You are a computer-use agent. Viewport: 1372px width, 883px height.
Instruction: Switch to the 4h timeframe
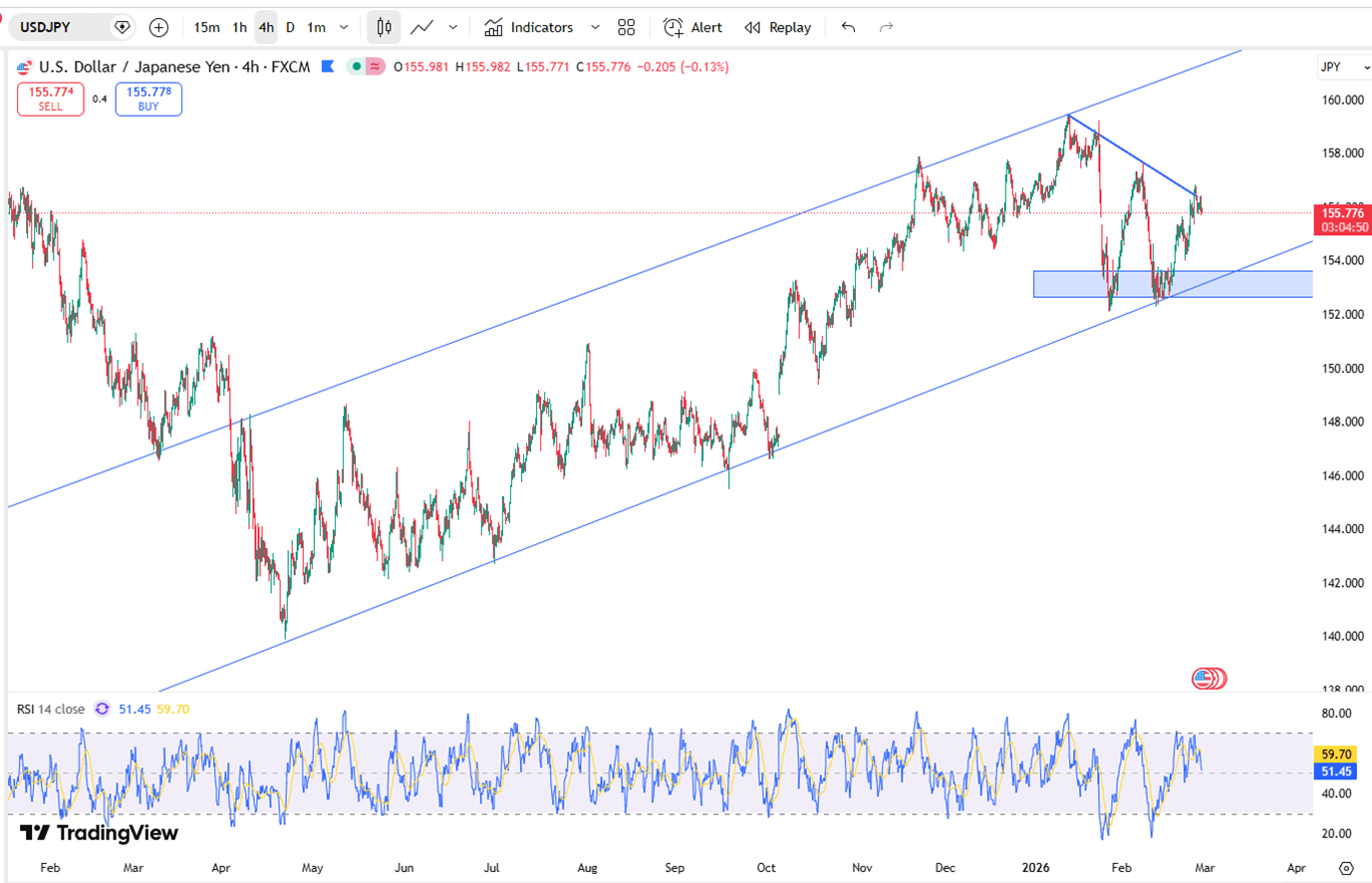(266, 28)
